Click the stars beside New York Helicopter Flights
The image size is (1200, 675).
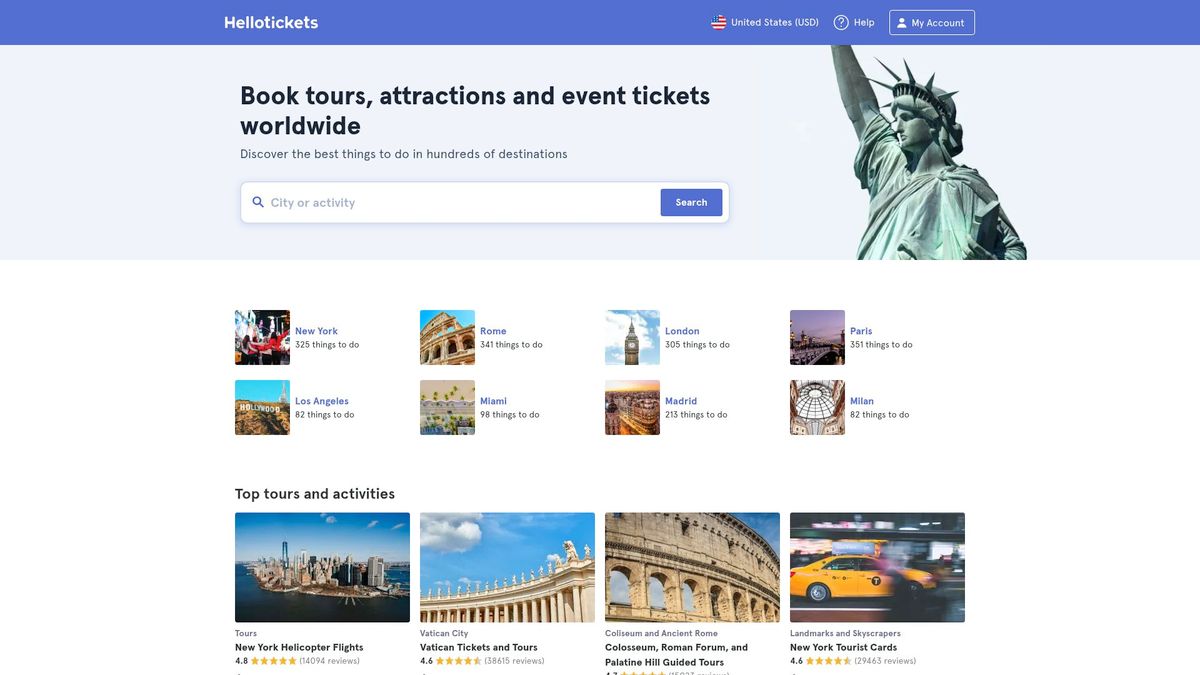272,660
